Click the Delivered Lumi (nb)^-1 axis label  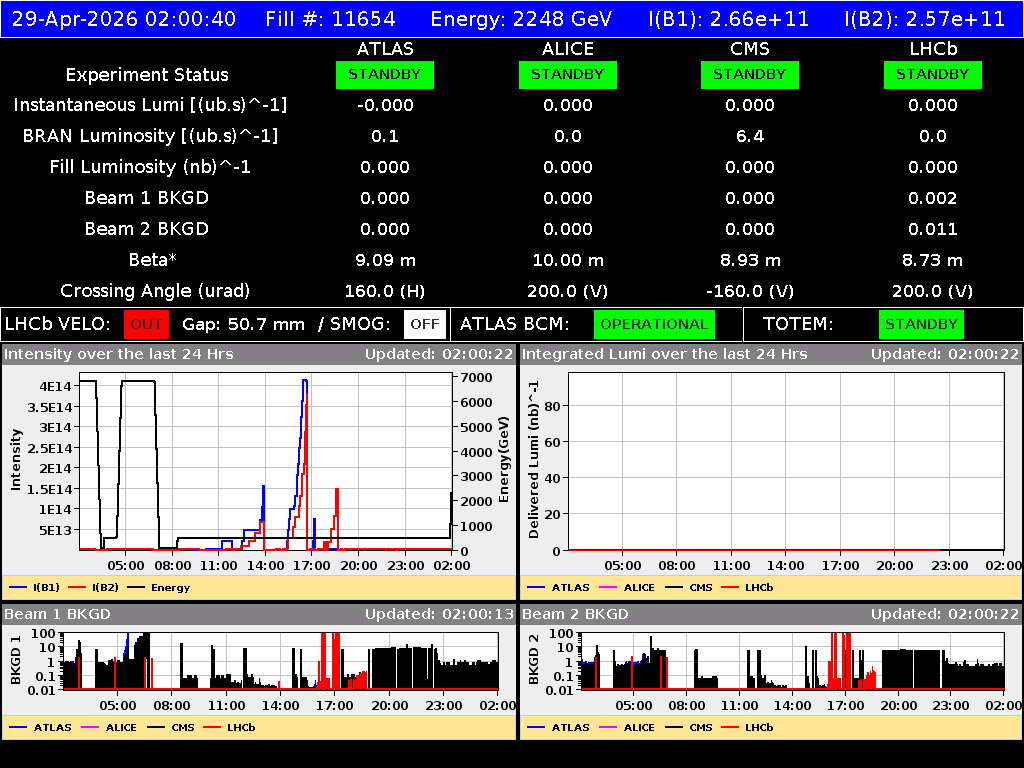pos(534,460)
